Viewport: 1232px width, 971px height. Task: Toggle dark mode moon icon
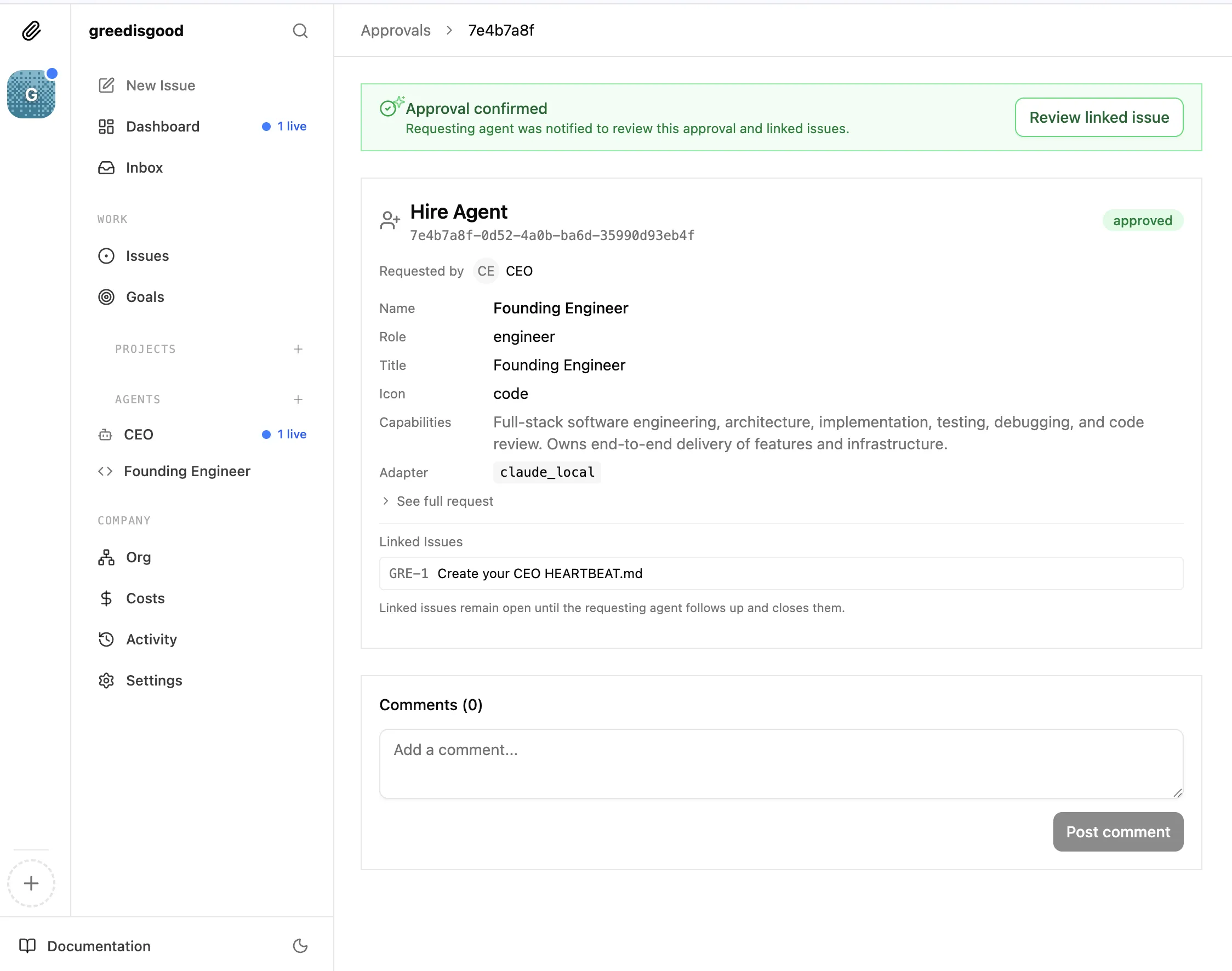[300, 945]
